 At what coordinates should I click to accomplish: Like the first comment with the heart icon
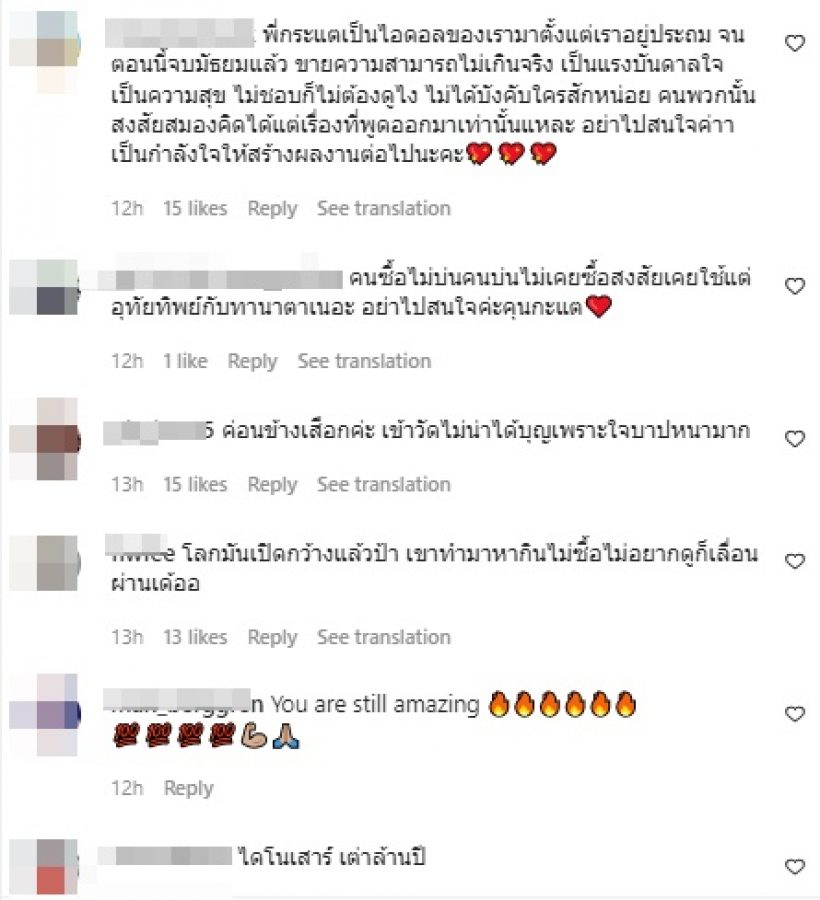pyautogui.click(x=794, y=43)
